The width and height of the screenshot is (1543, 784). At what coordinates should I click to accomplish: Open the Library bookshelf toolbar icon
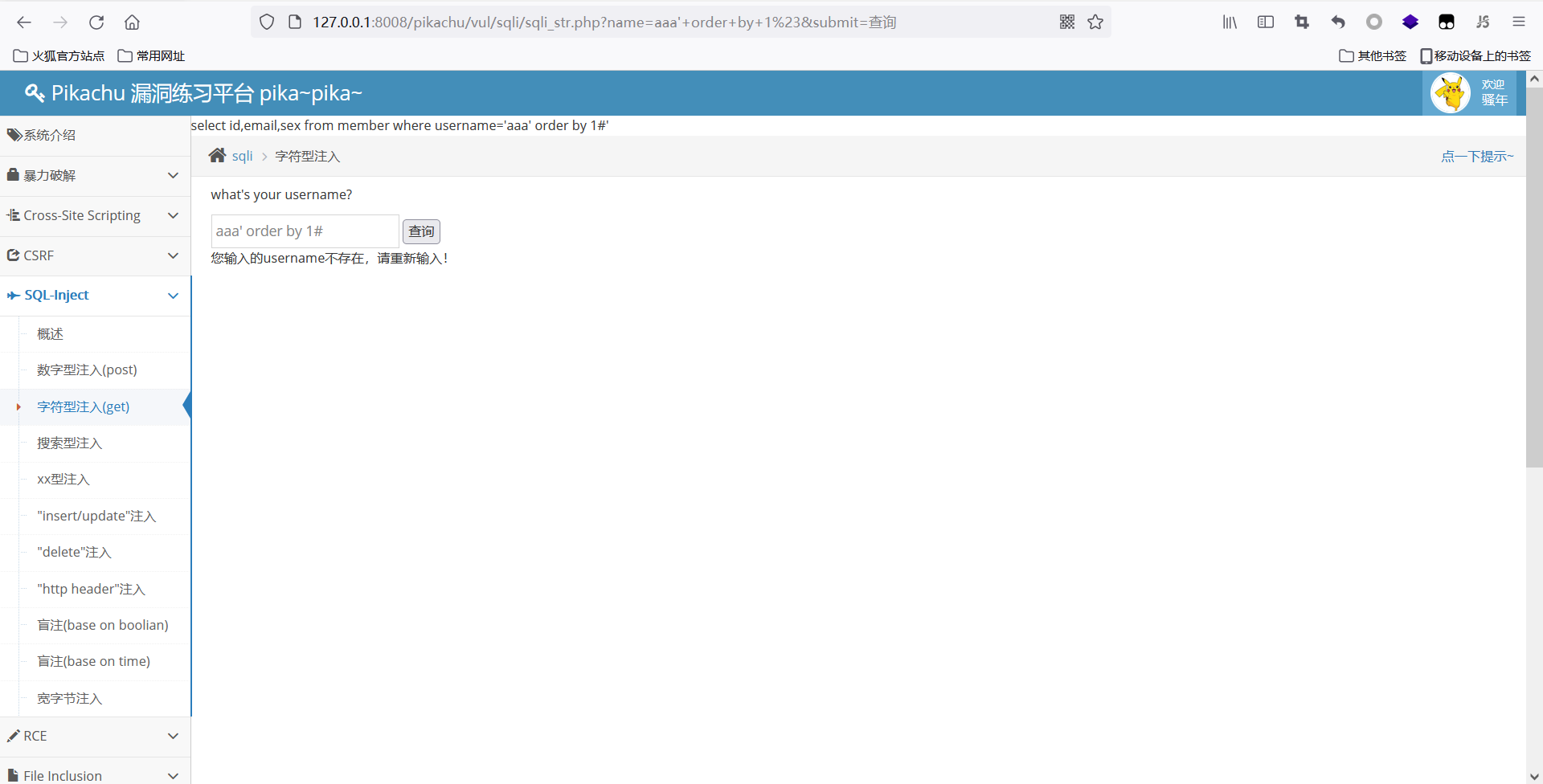point(1230,22)
